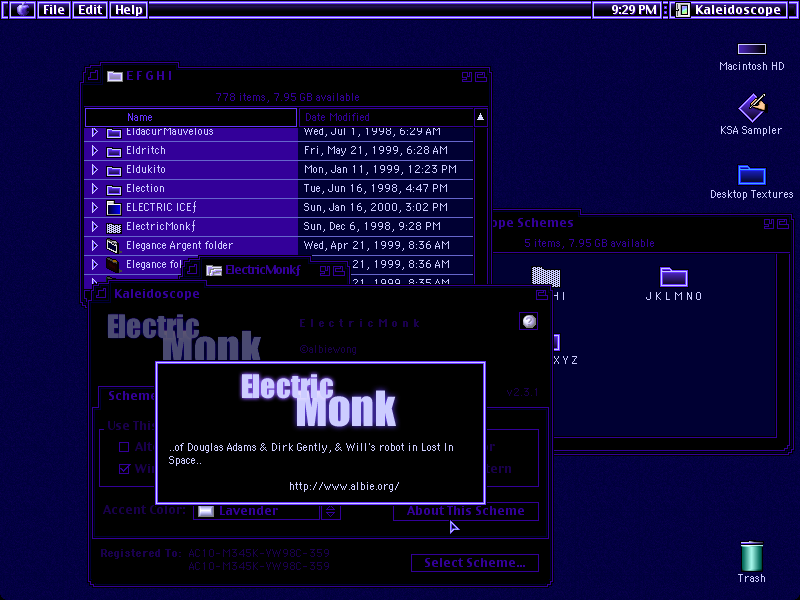Click the E F G H I window title folder icon
The height and width of the screenshot is (600, 800).
tap(115, 76)
